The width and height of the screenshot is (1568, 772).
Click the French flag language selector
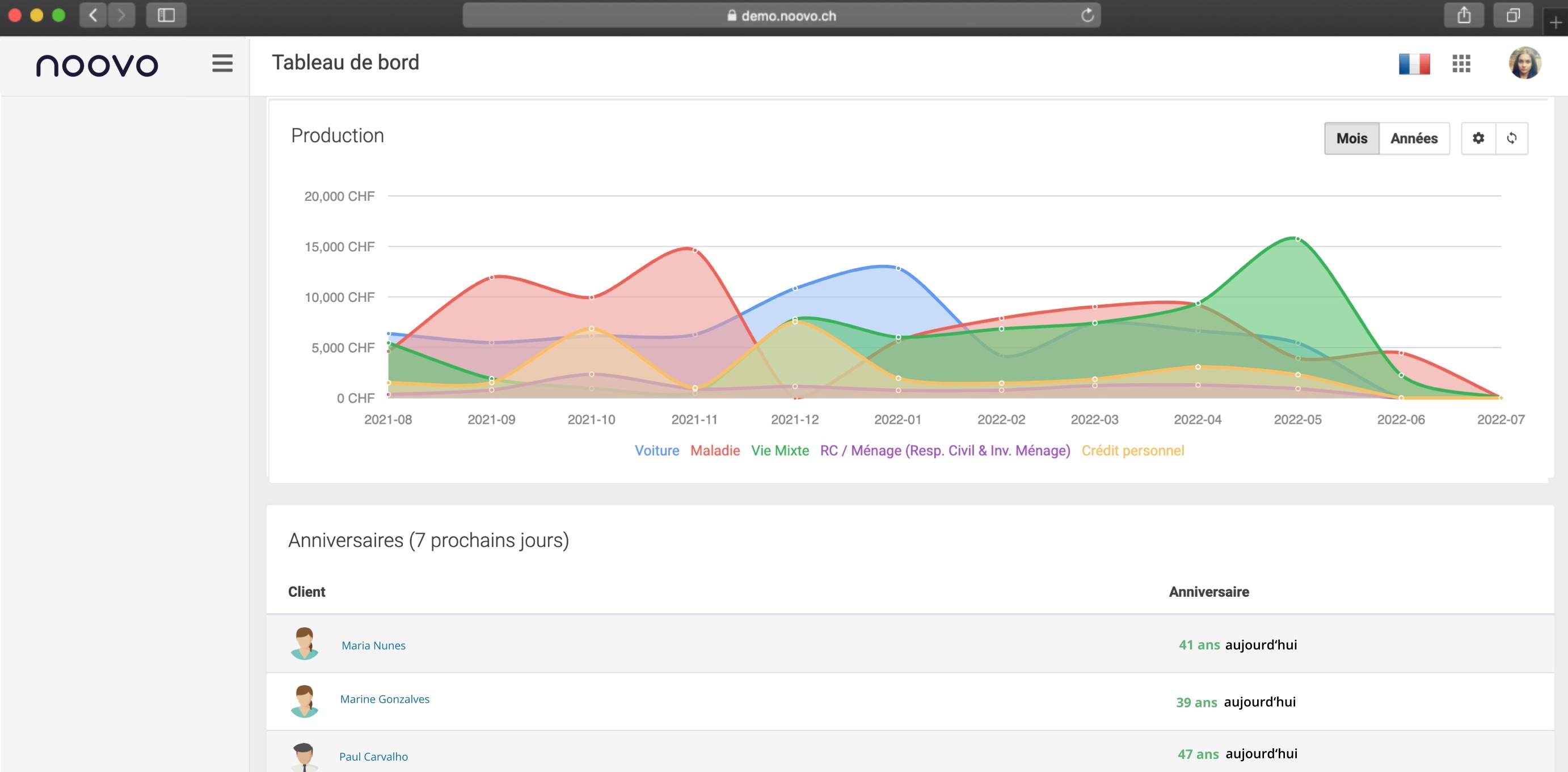(x=1413, y=64)
